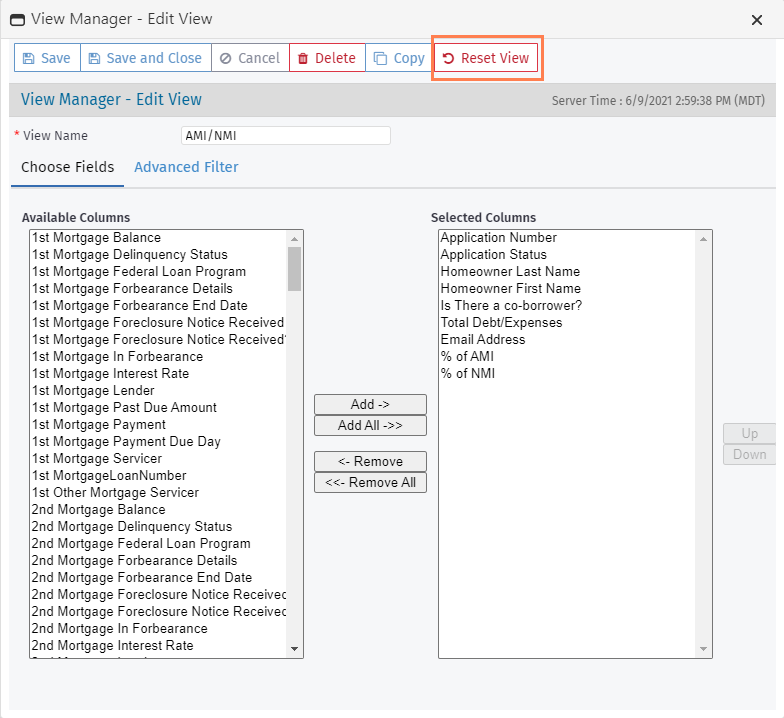Select % of AMI in Selected Columns
This screenshot has height=718, width=784.
[x=467, y=356]
